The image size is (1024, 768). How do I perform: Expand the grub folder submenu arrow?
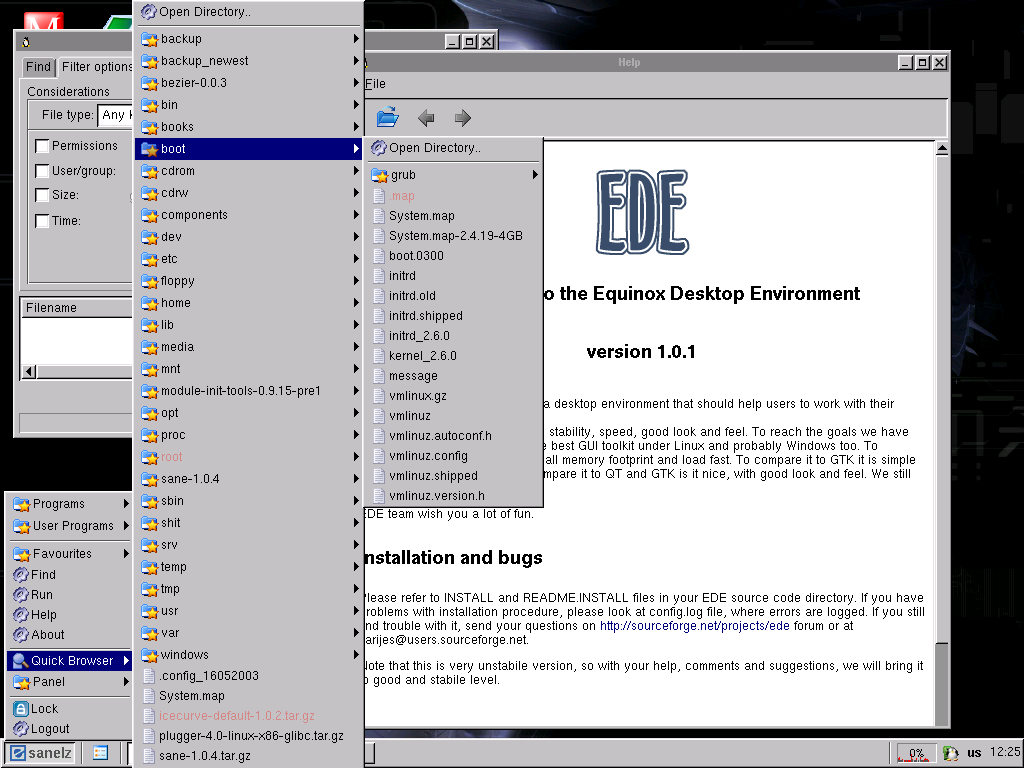pyautogui.click(x=535, y=174)
